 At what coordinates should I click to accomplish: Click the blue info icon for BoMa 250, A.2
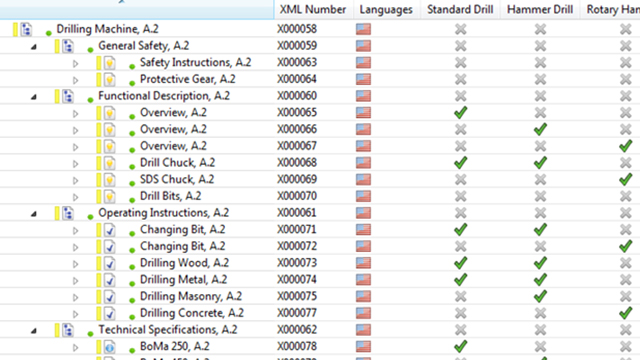click(x=109, y=347)
